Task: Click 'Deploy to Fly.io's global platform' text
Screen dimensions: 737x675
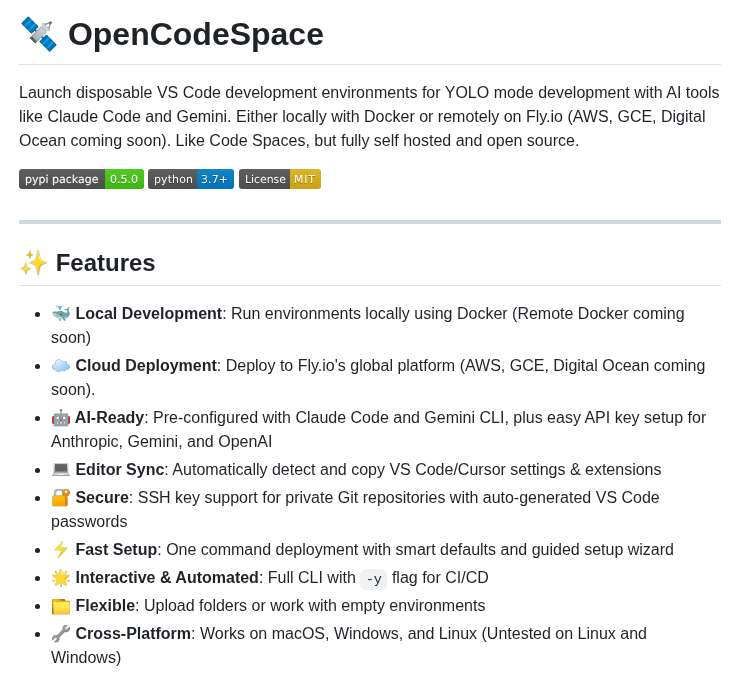Action: click(x=340, y=365)
